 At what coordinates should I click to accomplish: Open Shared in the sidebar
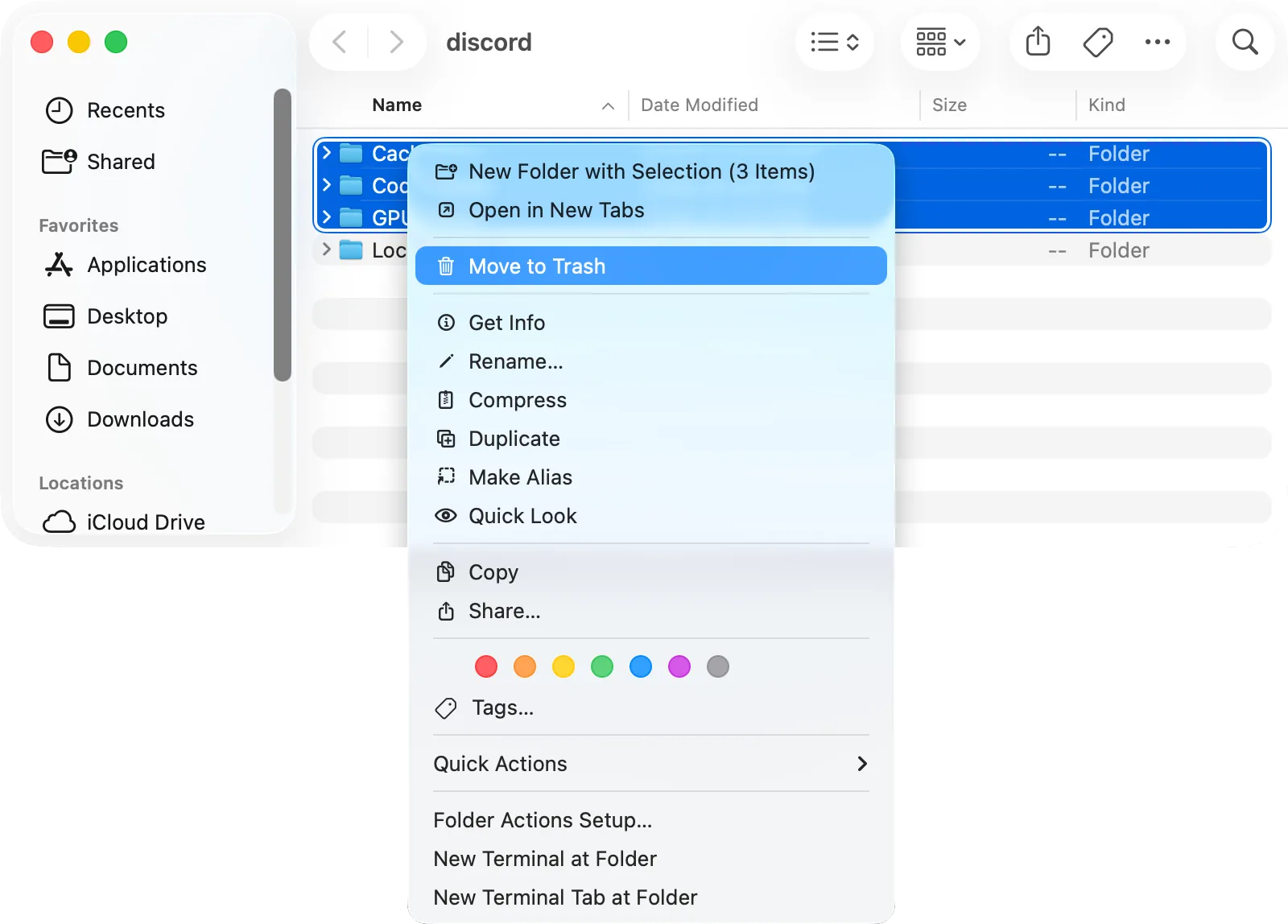(98, 162)
